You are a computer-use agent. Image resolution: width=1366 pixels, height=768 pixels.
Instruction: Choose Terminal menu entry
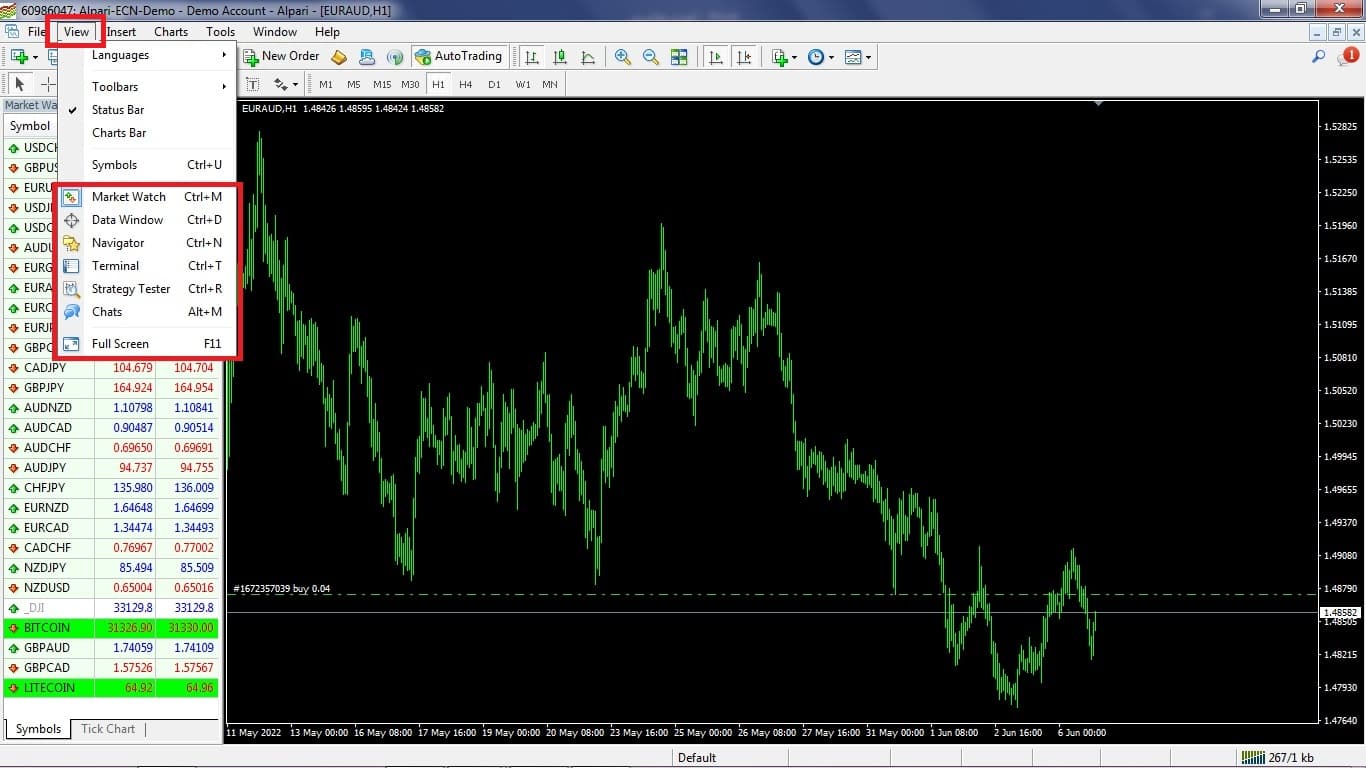(x=148, y=266)
